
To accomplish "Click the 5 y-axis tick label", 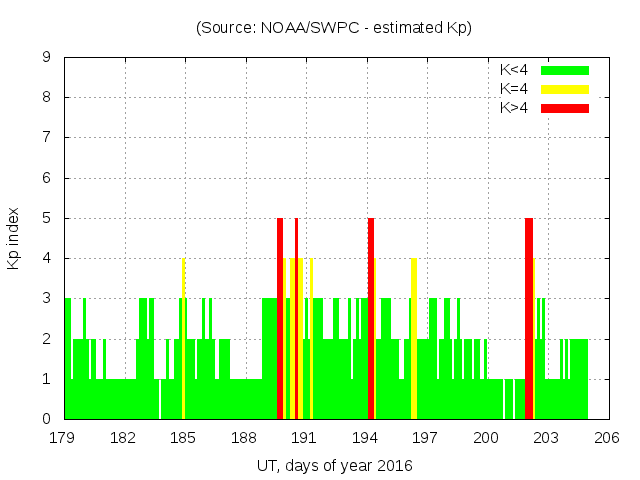I will pyautogui.click(x=47, y=218).
